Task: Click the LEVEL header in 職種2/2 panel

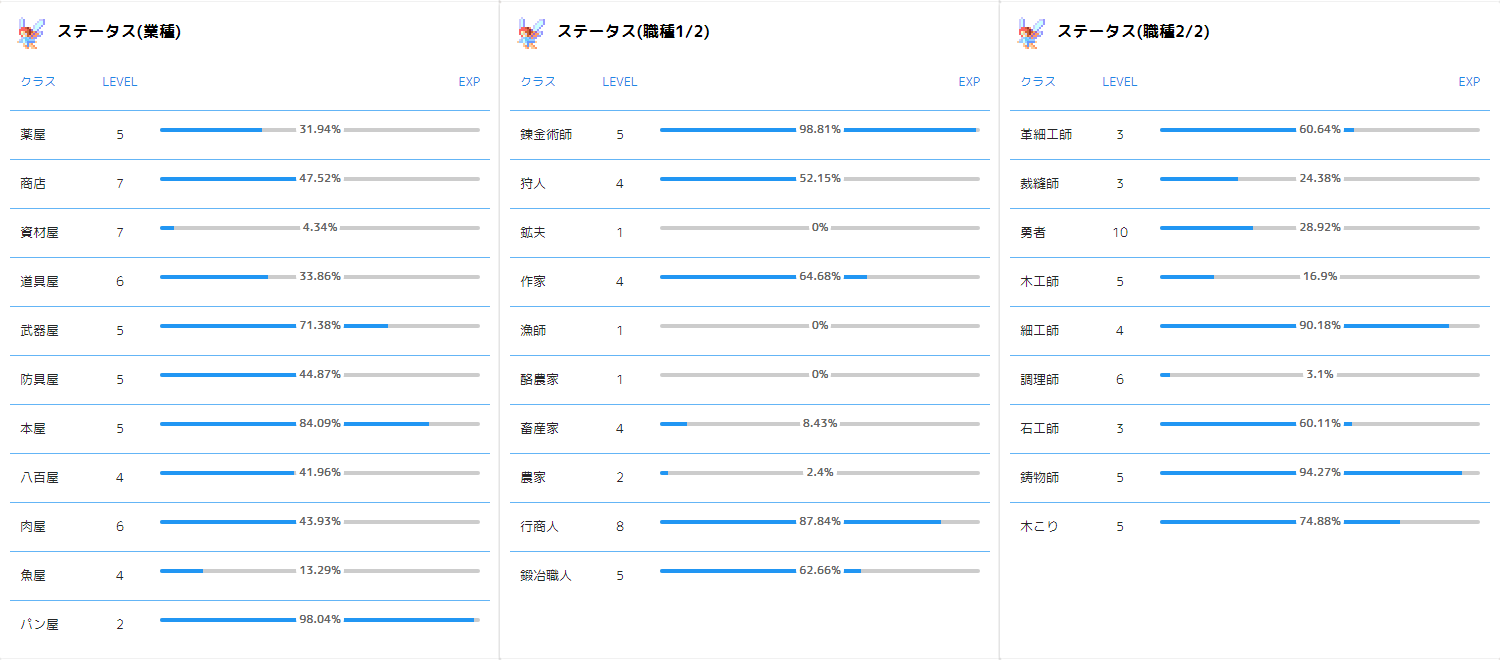Action: coord(1119,82)
